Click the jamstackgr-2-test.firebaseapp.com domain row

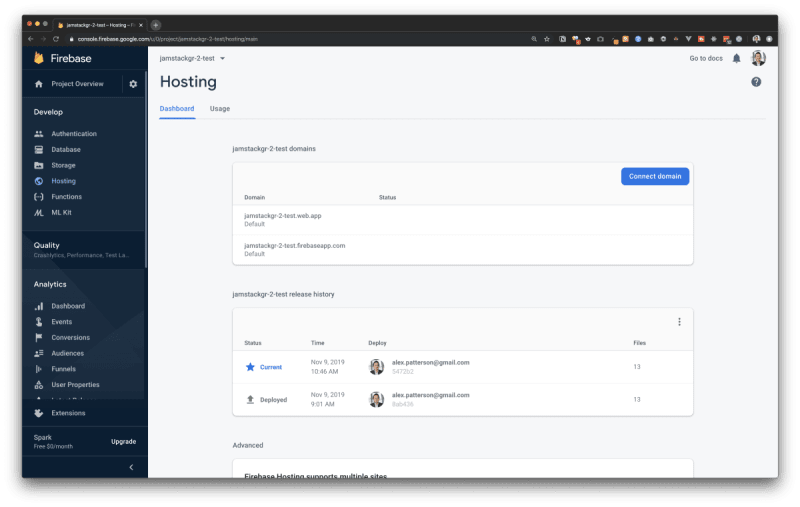click(463, 250)
